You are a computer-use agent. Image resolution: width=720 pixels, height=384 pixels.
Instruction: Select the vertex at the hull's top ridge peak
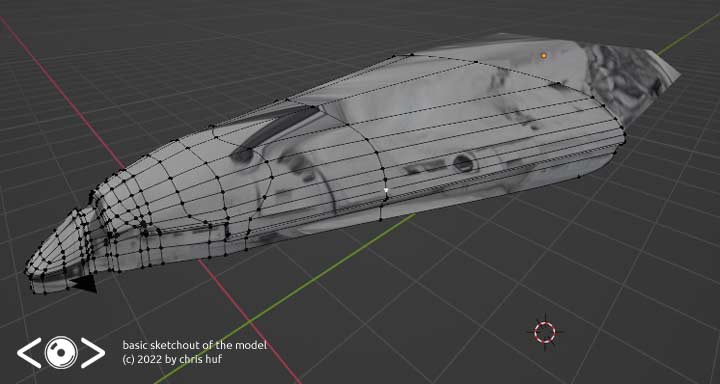click(394, 56)
